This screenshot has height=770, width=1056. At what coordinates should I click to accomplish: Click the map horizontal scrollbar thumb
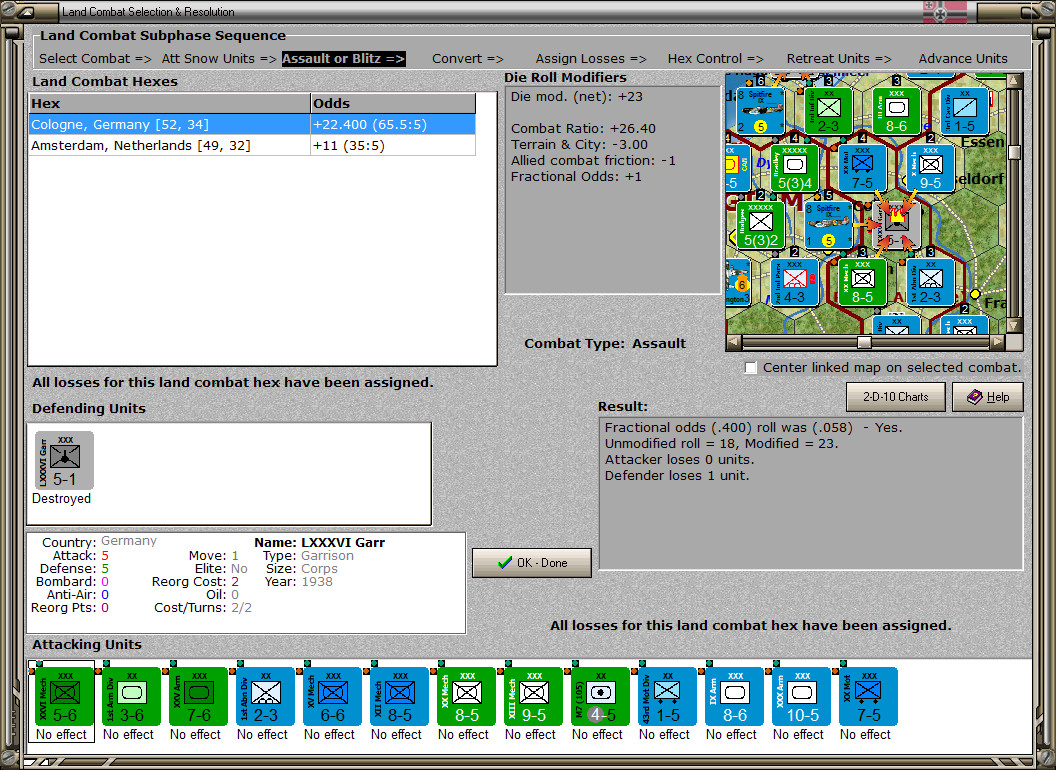coord(864,342)
